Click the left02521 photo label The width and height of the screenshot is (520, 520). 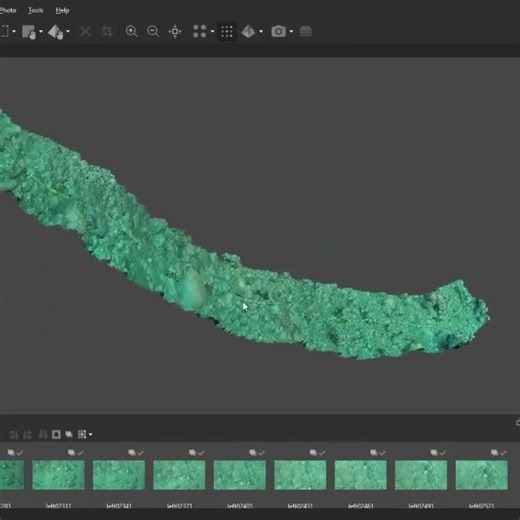[481, 506]
